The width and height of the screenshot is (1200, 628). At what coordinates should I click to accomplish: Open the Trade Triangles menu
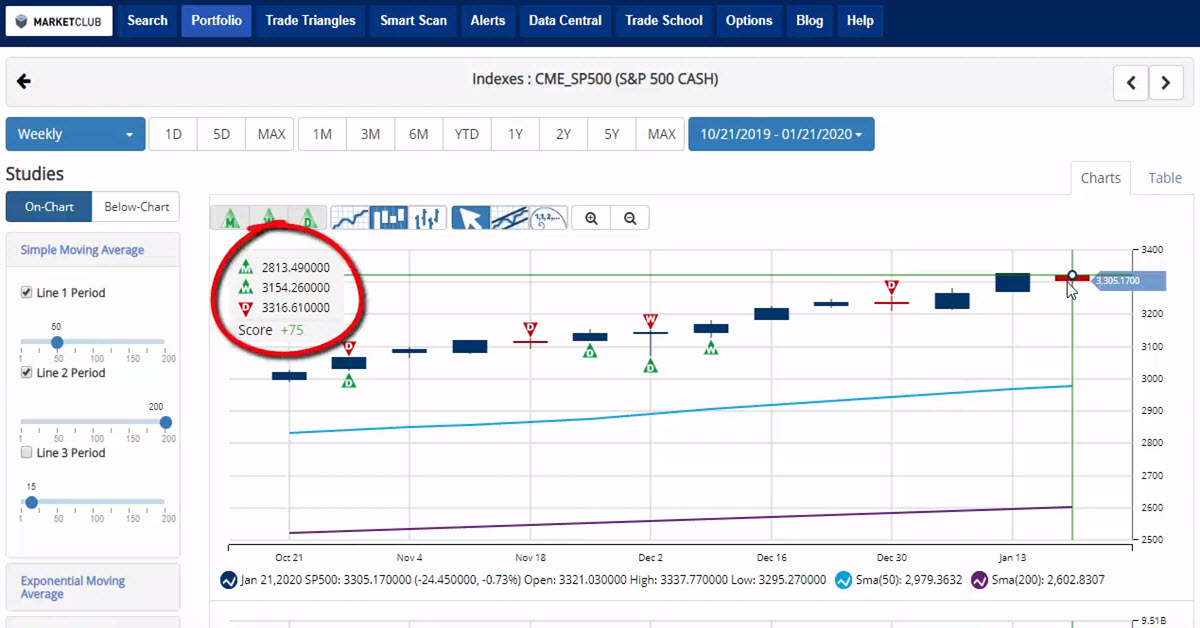click(310, 20)
